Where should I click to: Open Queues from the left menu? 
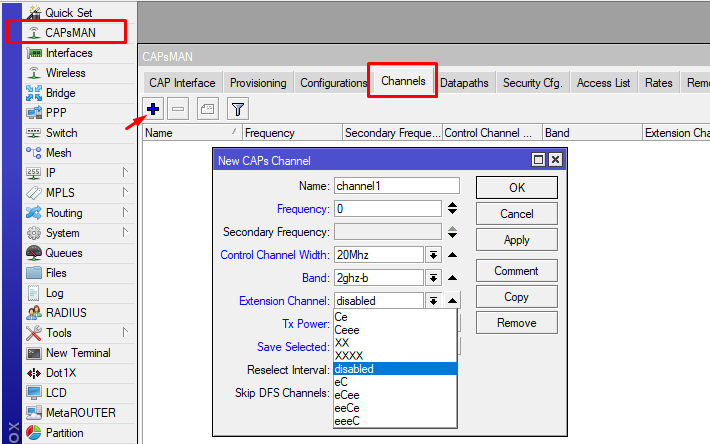[x=64, y=253]
